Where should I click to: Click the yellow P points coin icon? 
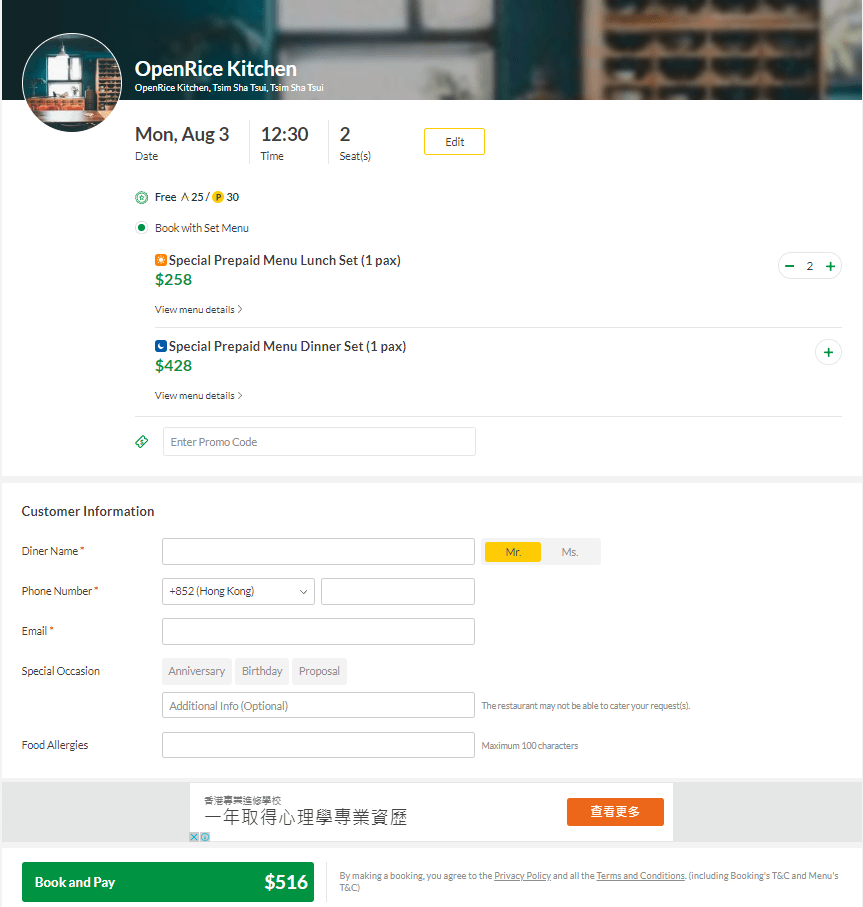tap(218, 197)
